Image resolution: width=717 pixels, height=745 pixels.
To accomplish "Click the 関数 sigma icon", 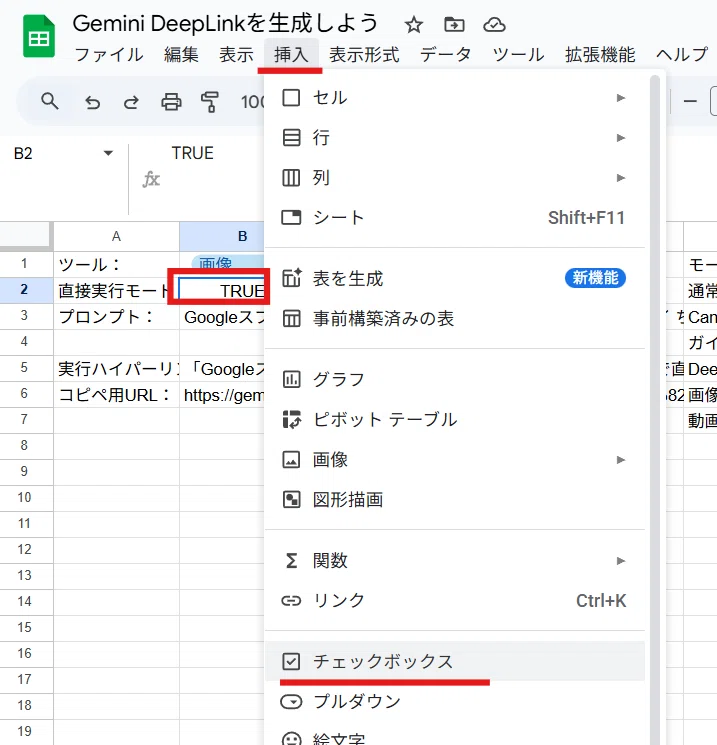I will coord(291,561).
